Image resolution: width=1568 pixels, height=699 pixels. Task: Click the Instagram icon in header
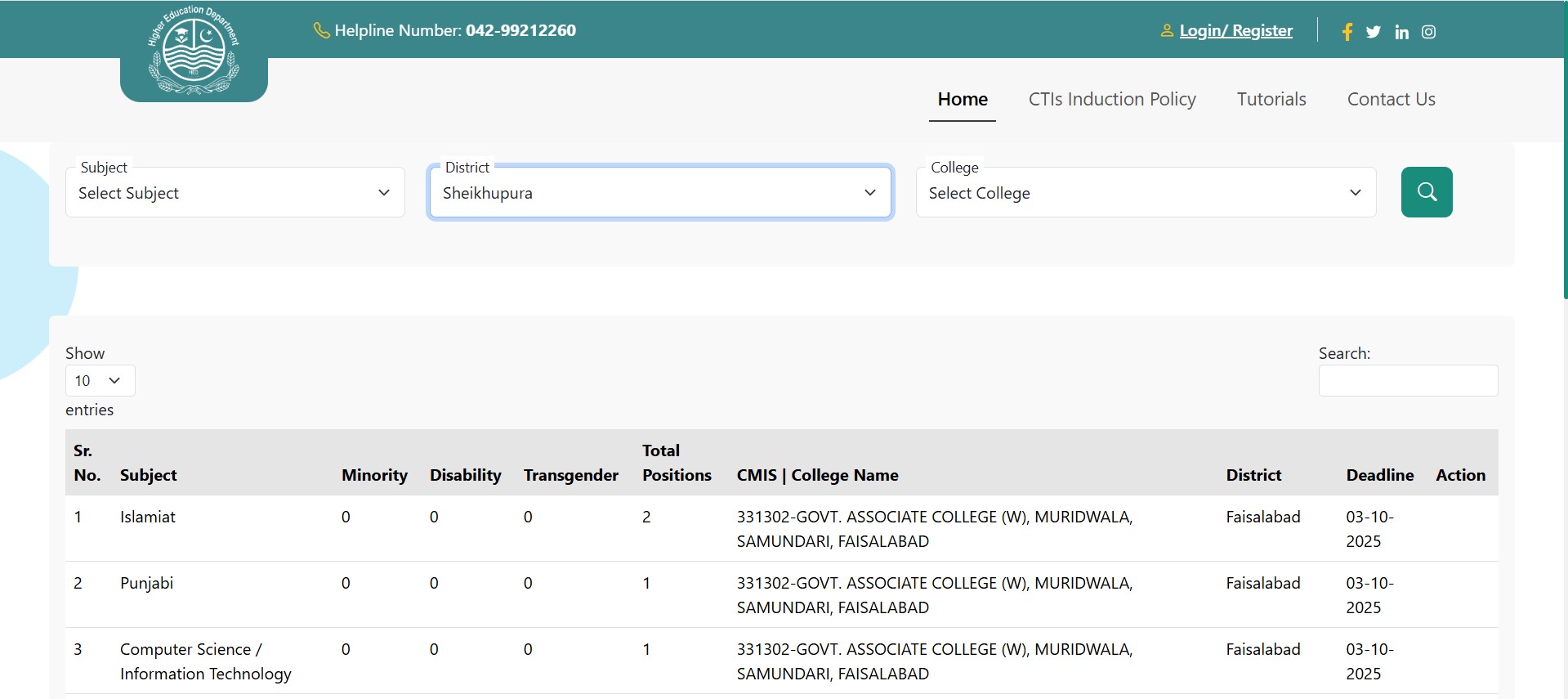[x=1428, y=32]
